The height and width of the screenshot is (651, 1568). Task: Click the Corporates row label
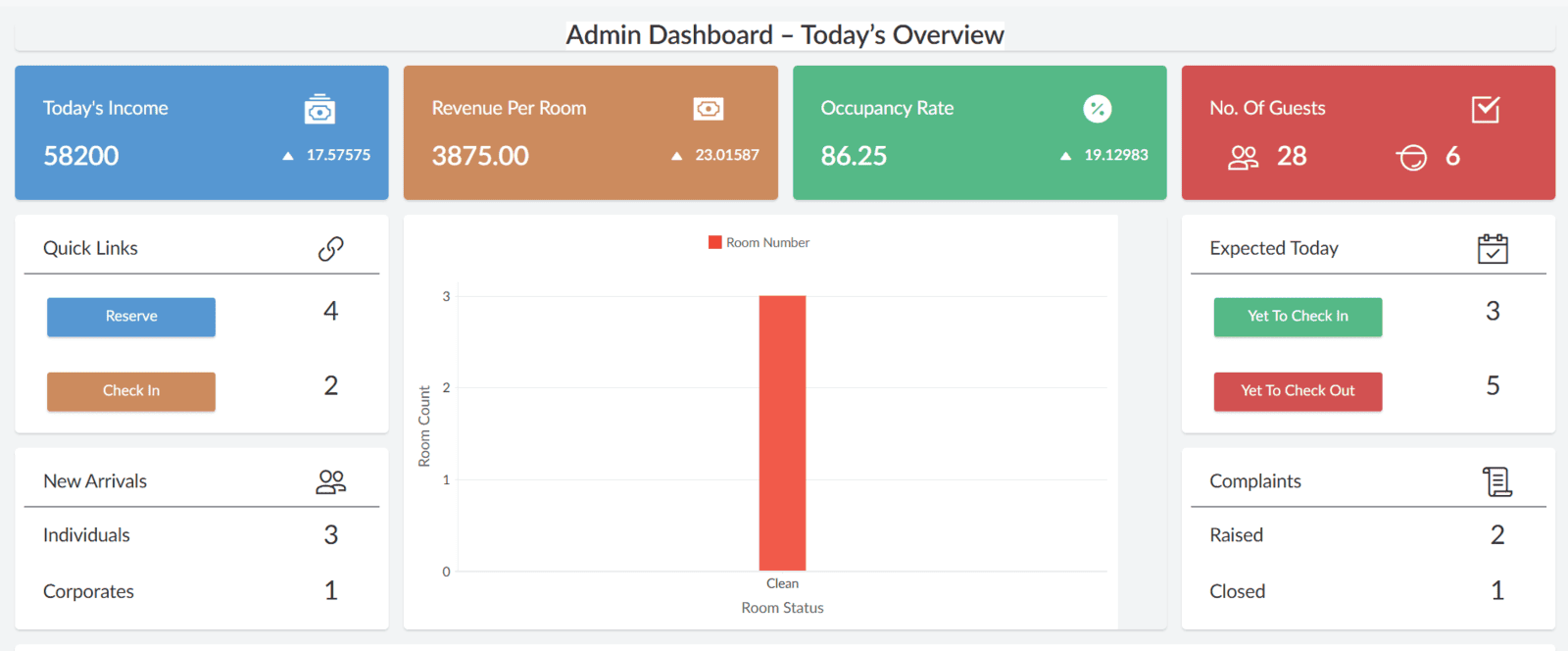[x=88, y=591]
